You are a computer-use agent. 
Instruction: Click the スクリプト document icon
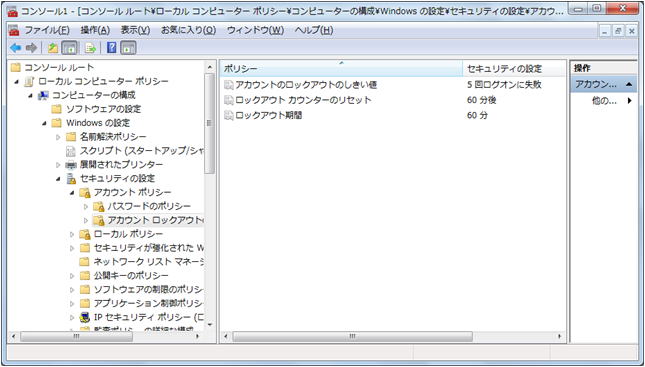click(x=71, y=151)
